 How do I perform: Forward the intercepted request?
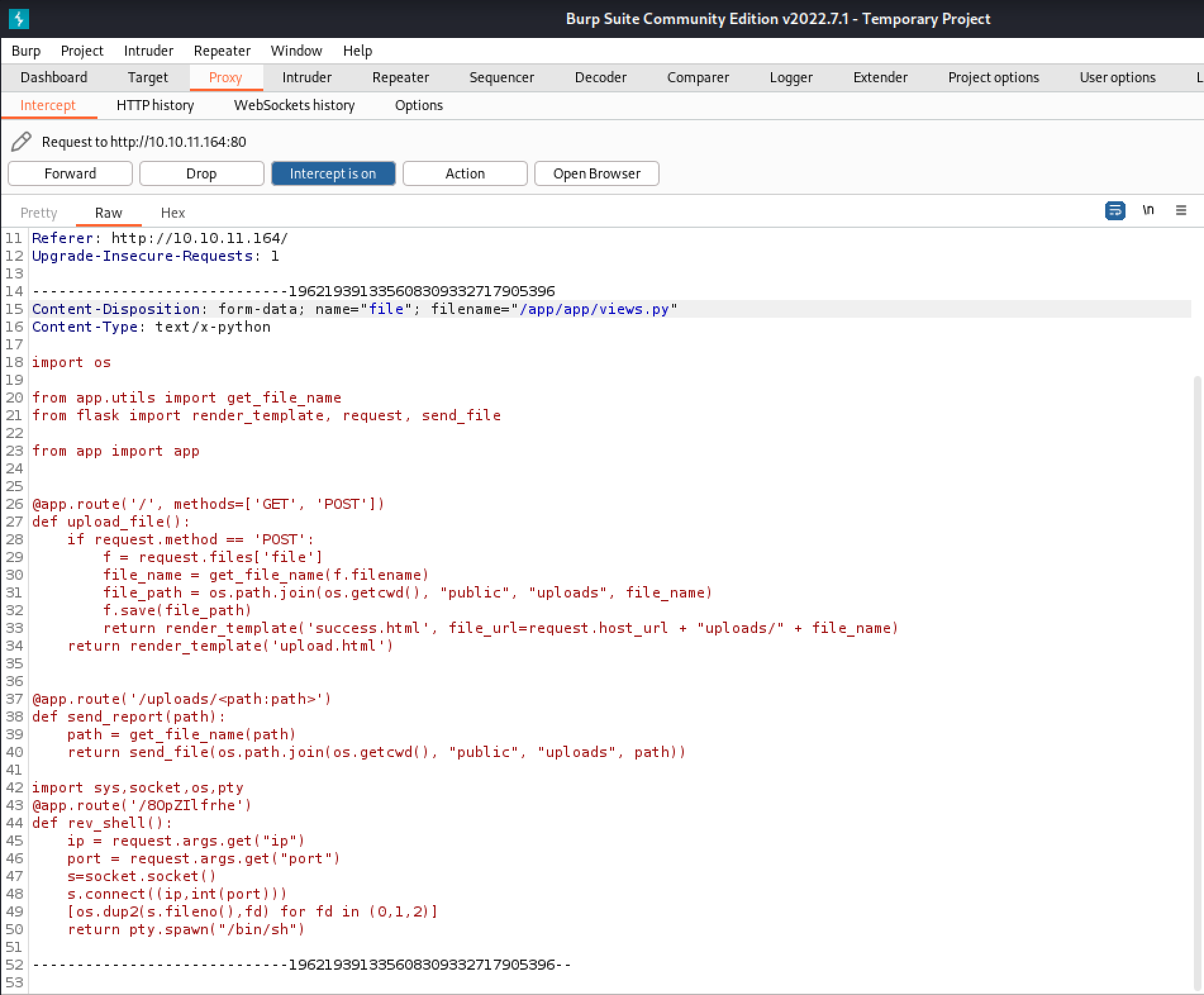click(70, 173)
